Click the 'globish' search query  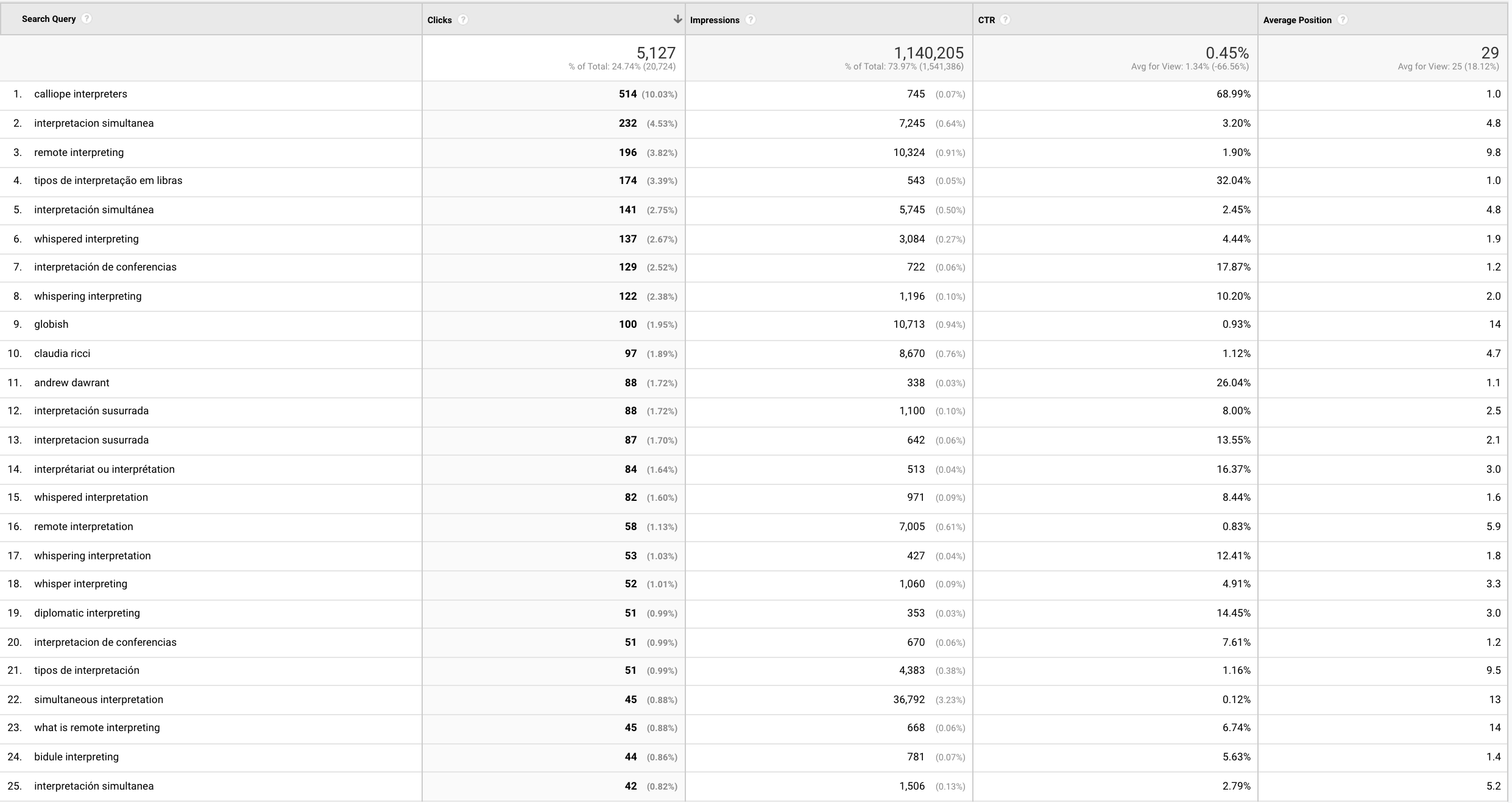click(51, 324)
